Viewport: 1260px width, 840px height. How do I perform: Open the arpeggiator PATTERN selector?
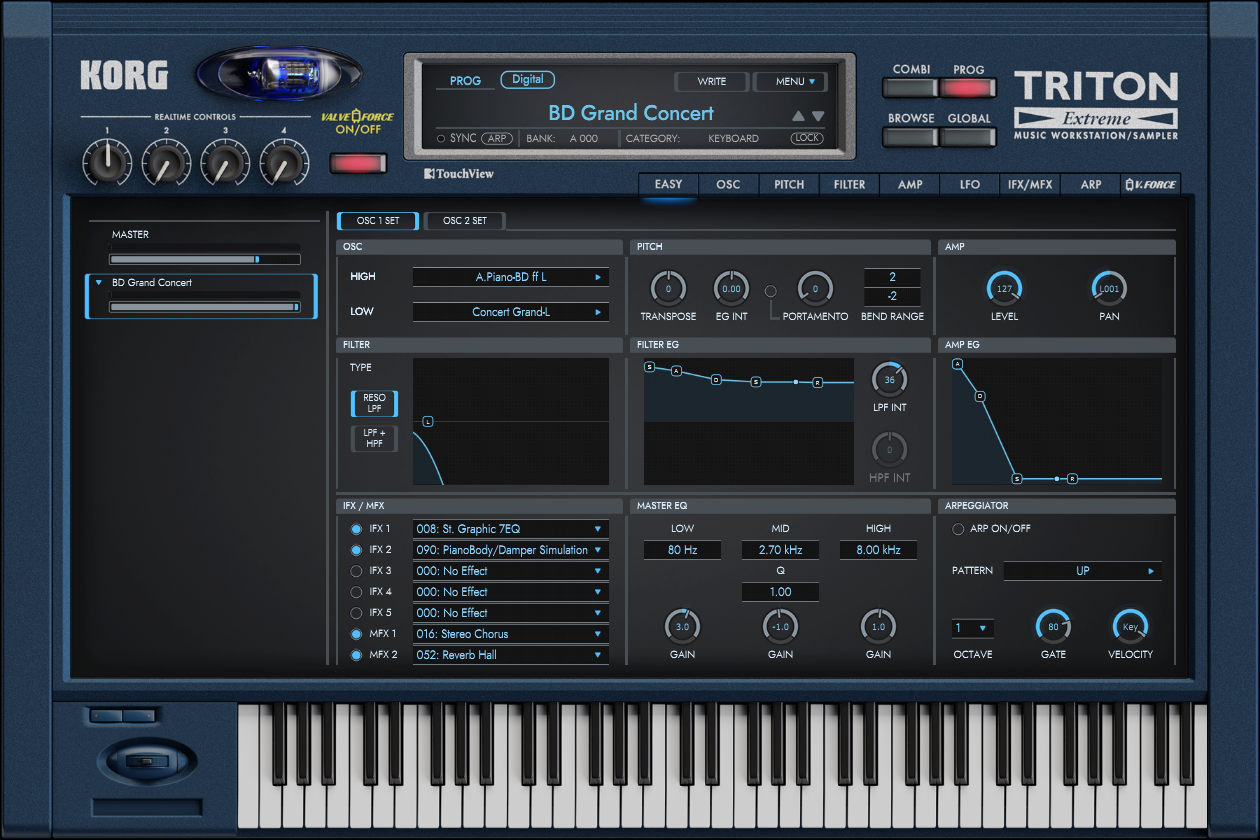(1083, 570)
